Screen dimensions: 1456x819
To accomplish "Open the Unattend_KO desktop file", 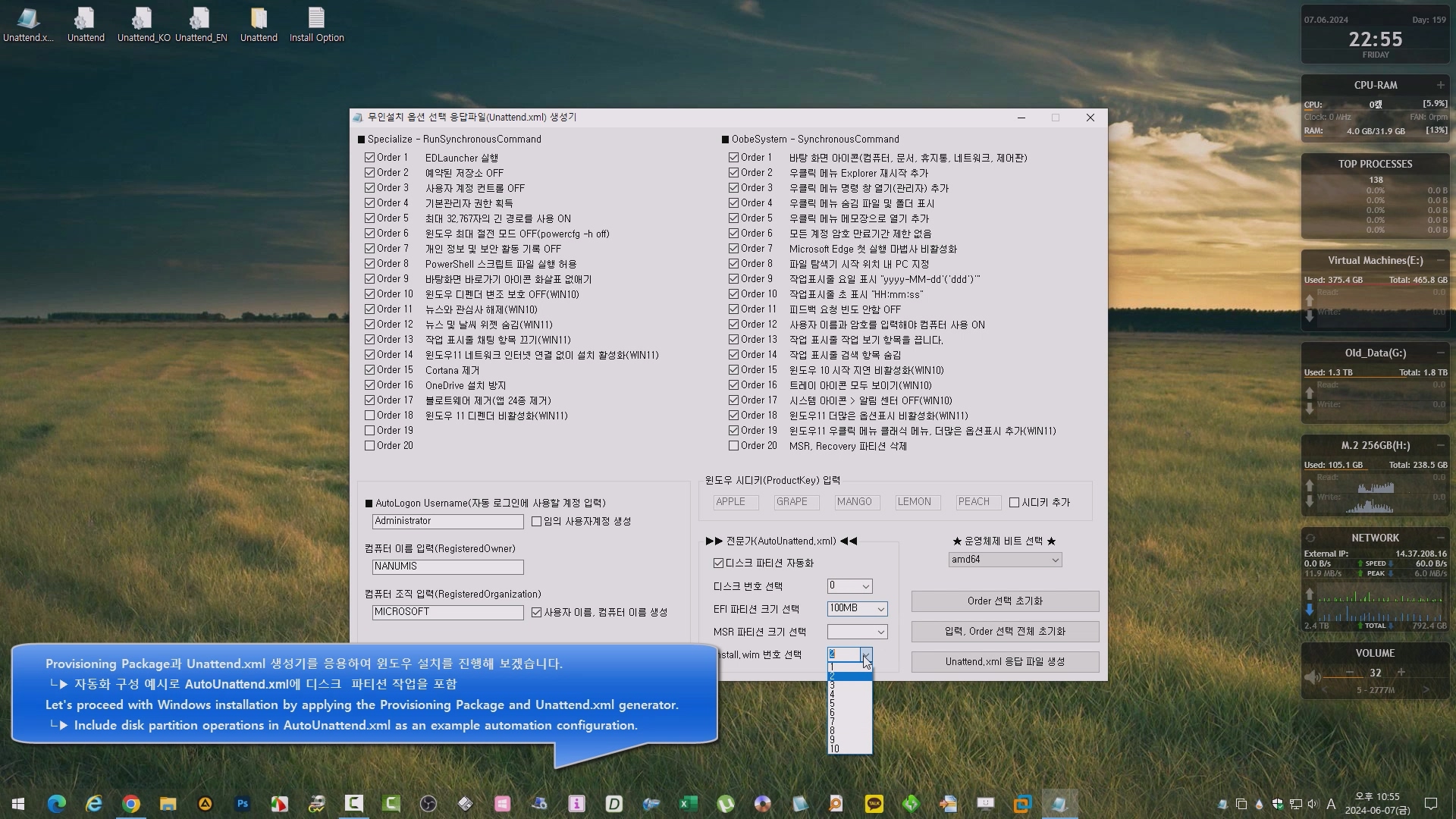I will [143, 24].
